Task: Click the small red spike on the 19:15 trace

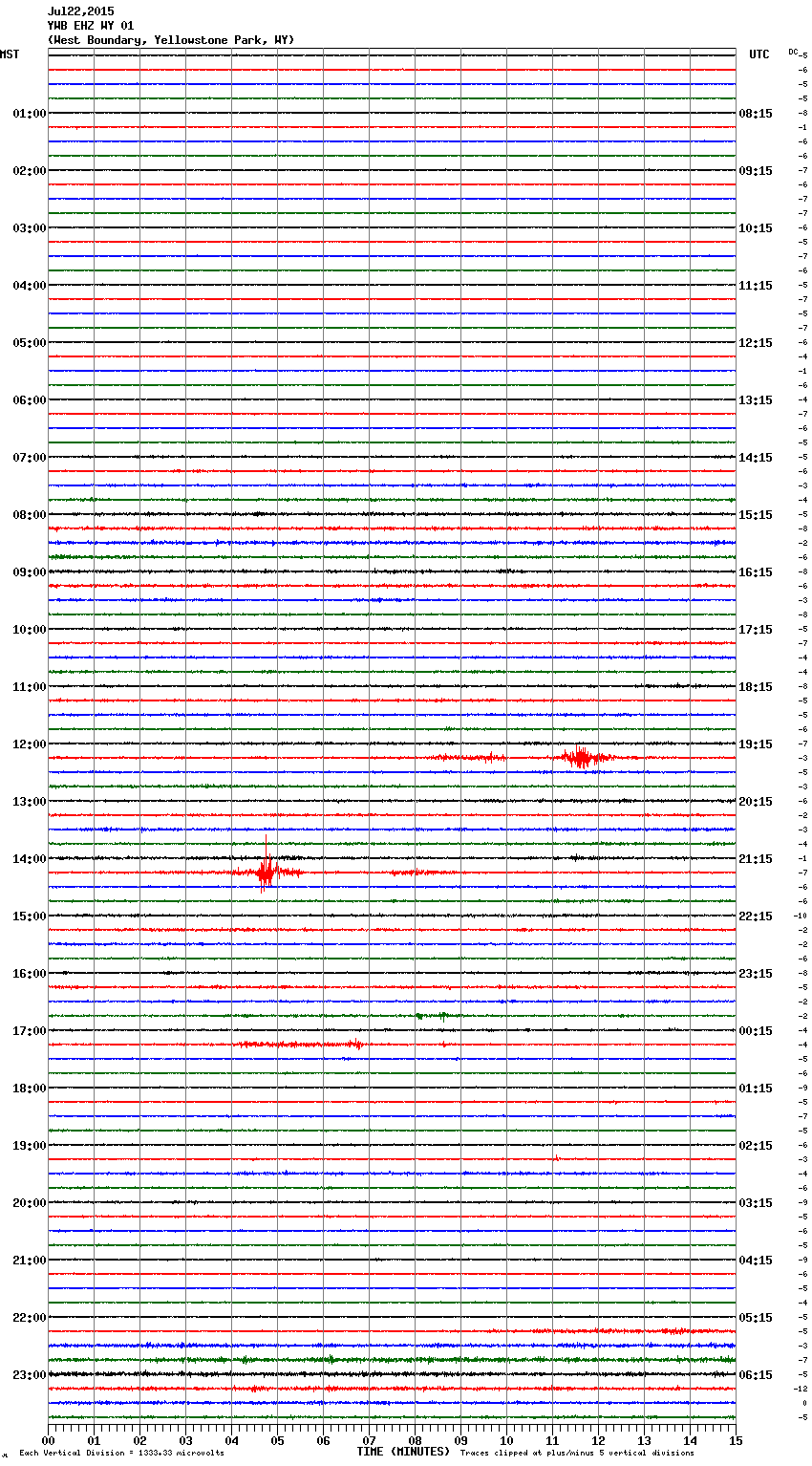Action: (x=556, y=1158)
